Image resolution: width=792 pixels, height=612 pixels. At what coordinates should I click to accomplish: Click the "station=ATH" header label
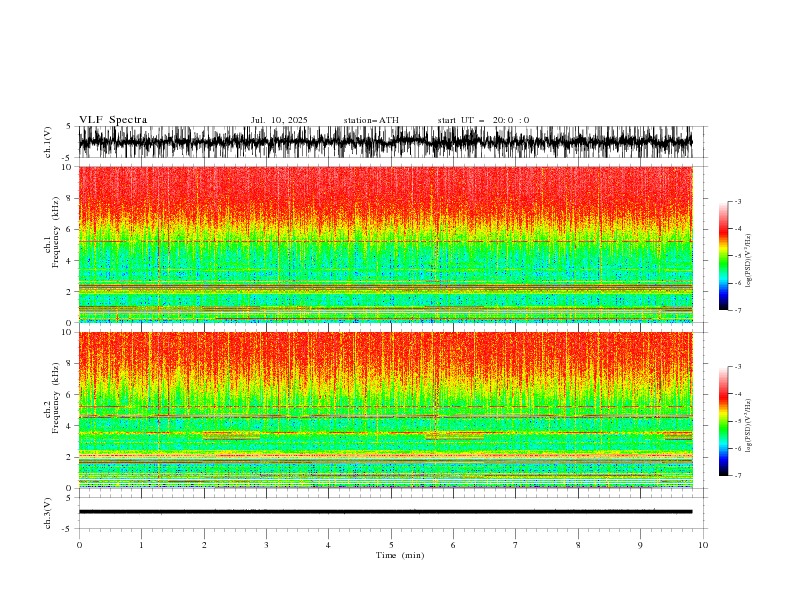(371, 120)
